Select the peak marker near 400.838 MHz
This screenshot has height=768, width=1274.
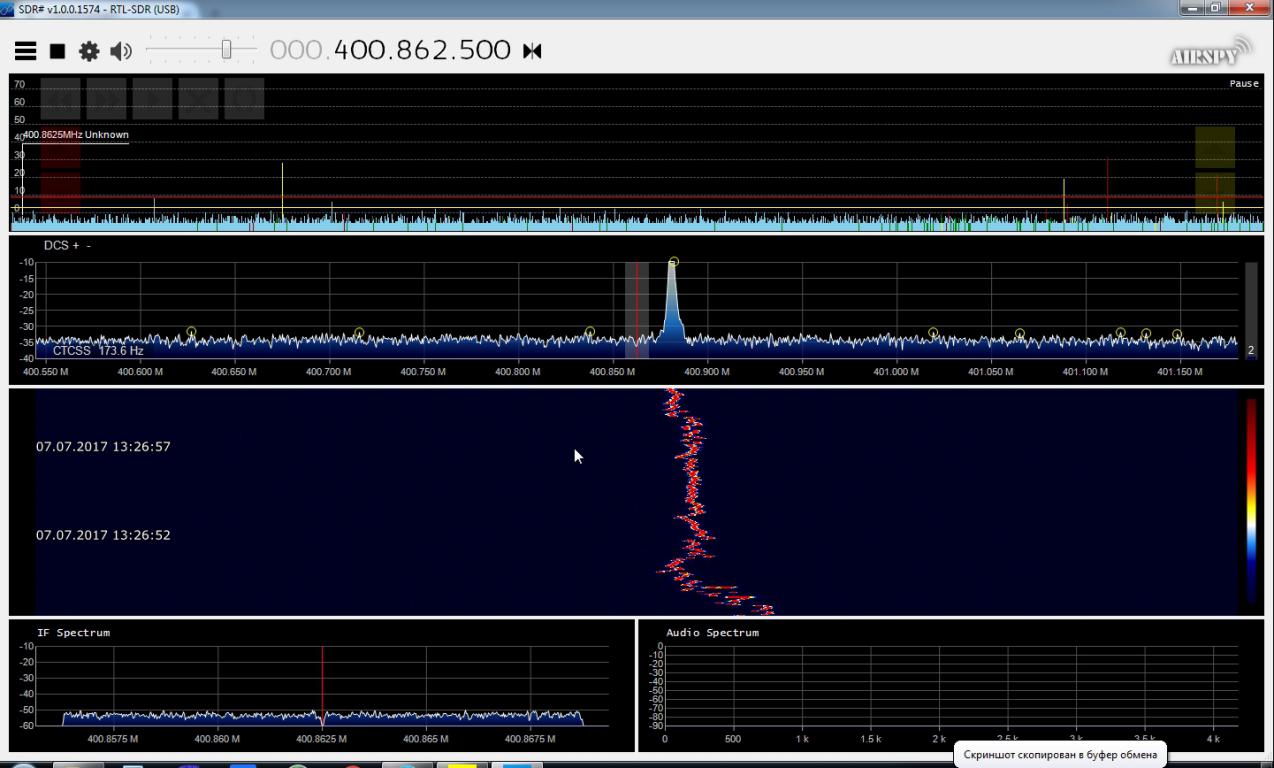point(590,332)
